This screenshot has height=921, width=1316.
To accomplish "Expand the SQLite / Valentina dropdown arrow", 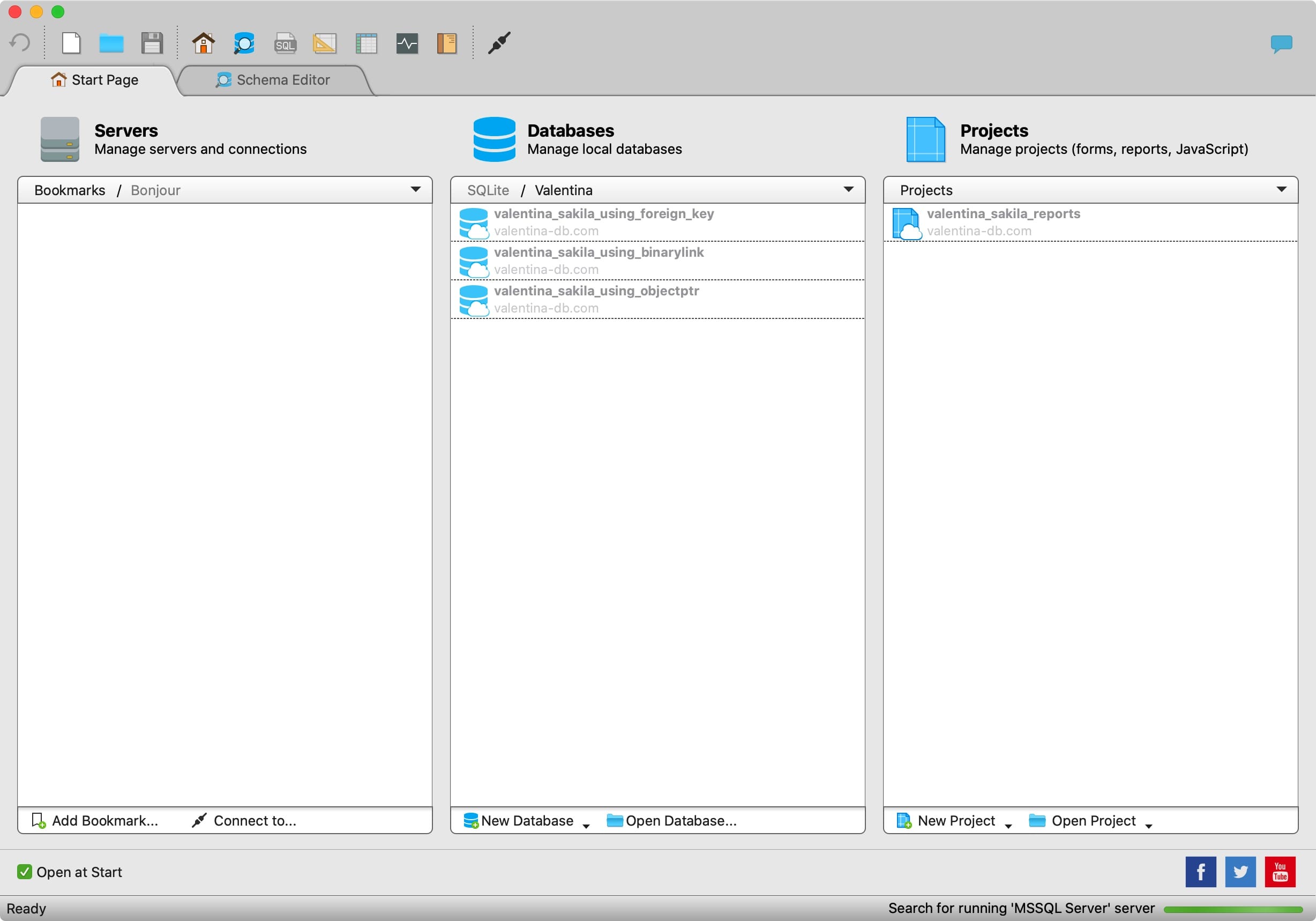I will (848, 189).
